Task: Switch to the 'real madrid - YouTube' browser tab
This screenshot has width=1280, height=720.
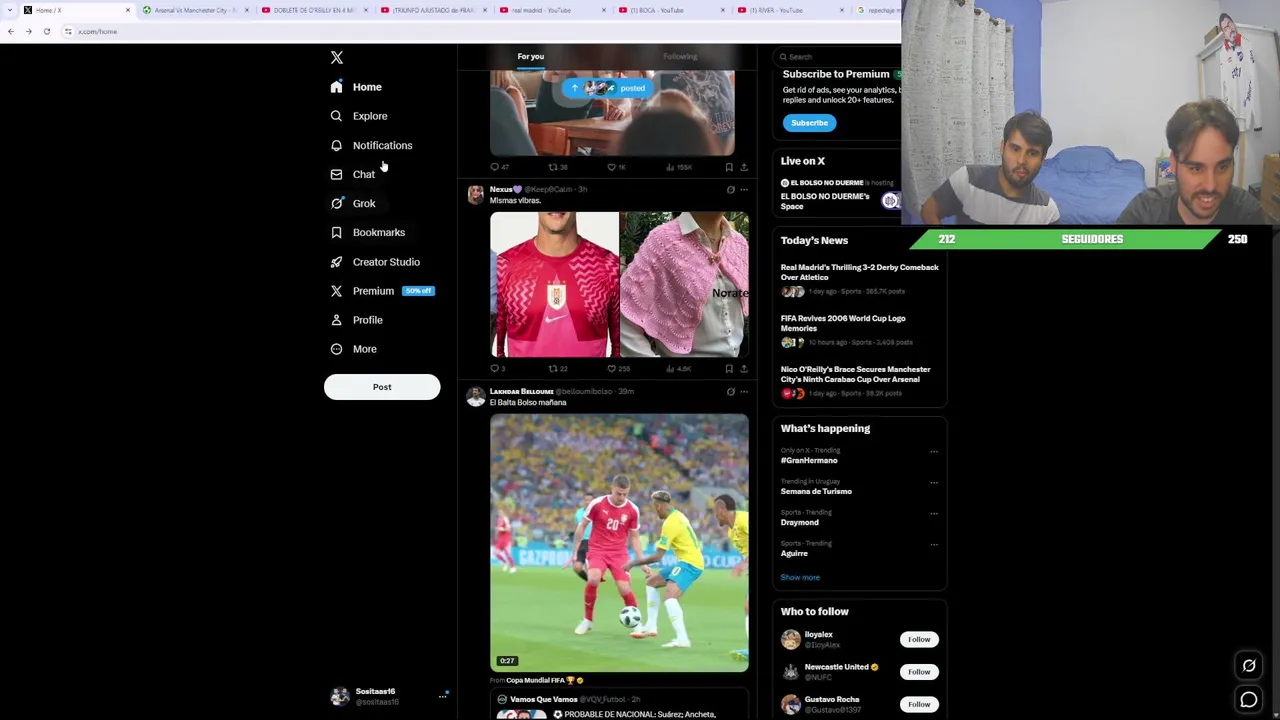Action: (552, 10)
